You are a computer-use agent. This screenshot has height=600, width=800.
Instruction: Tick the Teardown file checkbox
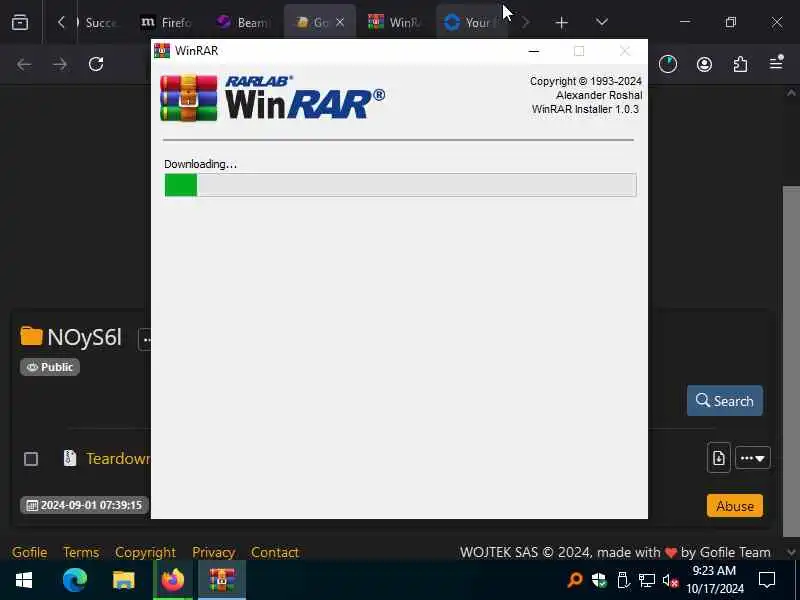point(31,459)
